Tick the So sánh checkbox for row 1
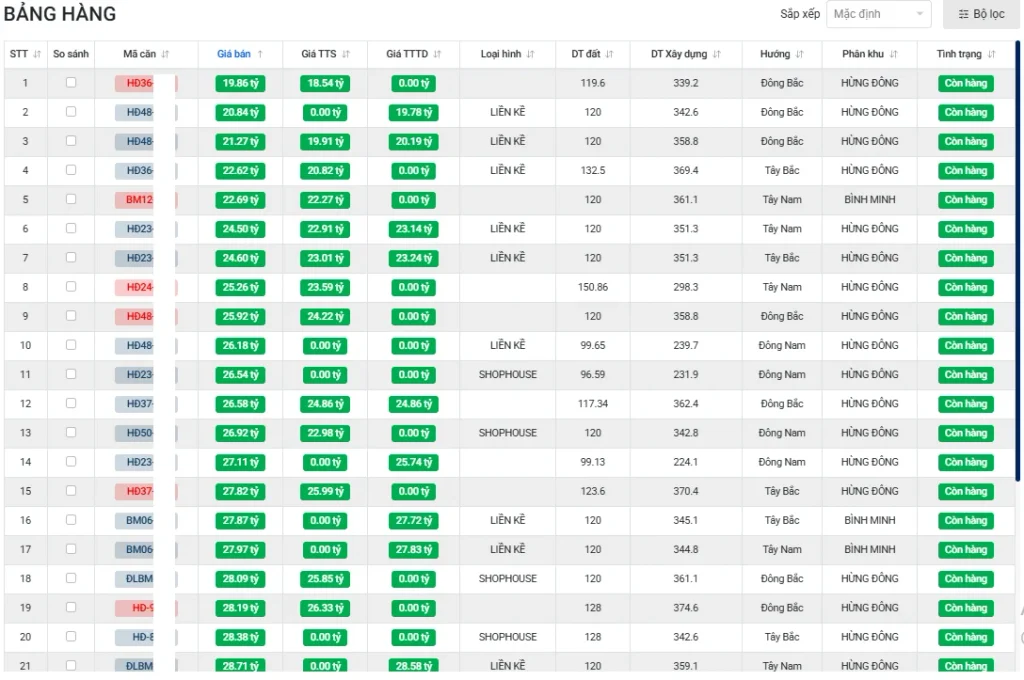The image size is (1024, 680). click(x=71, y=82)
